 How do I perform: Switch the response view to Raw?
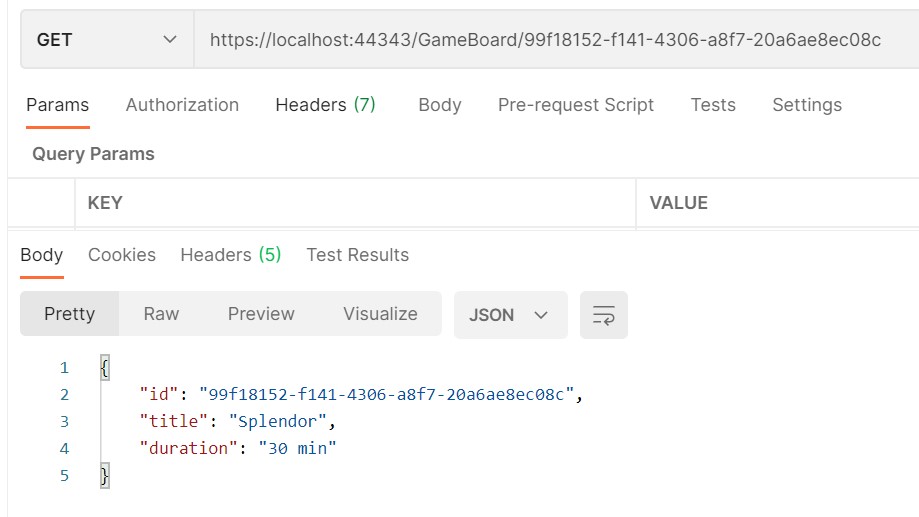tap(161, 314)
